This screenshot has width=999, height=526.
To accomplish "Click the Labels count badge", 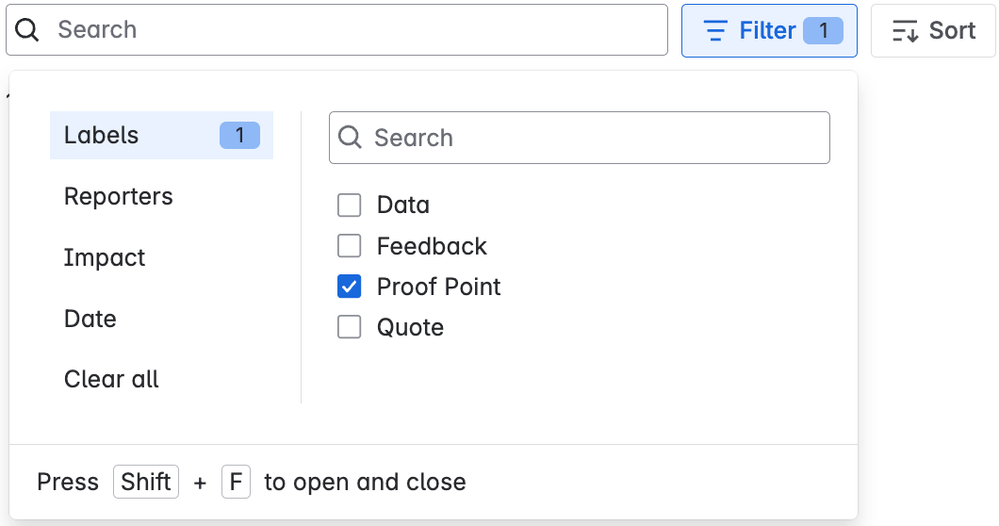I will point(240,135).
